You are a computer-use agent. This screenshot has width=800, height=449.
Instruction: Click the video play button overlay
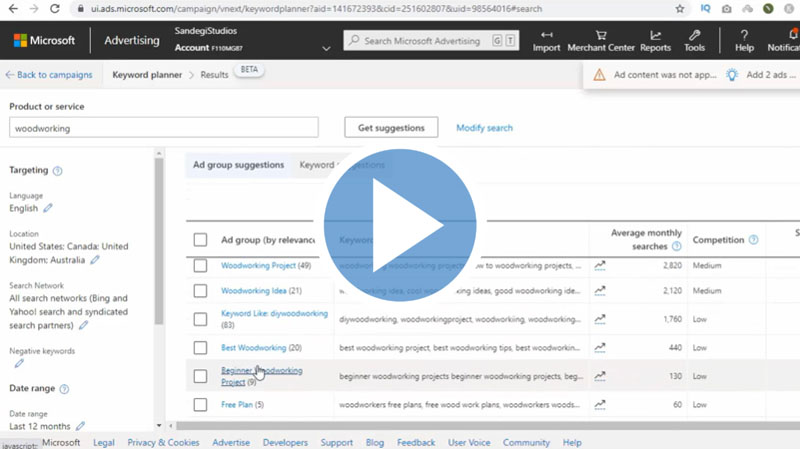point(400,225)
